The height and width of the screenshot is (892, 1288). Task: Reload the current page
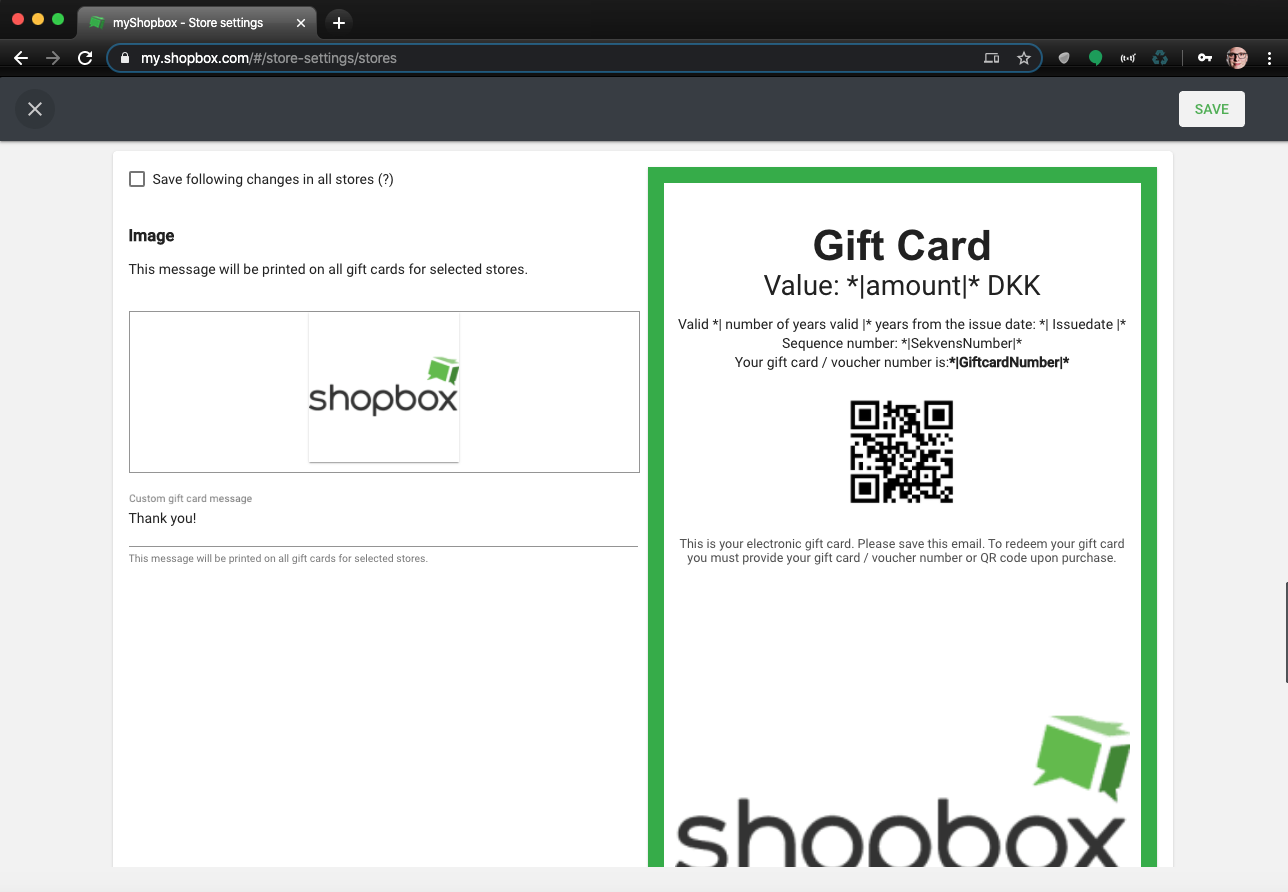click(85, 58)
